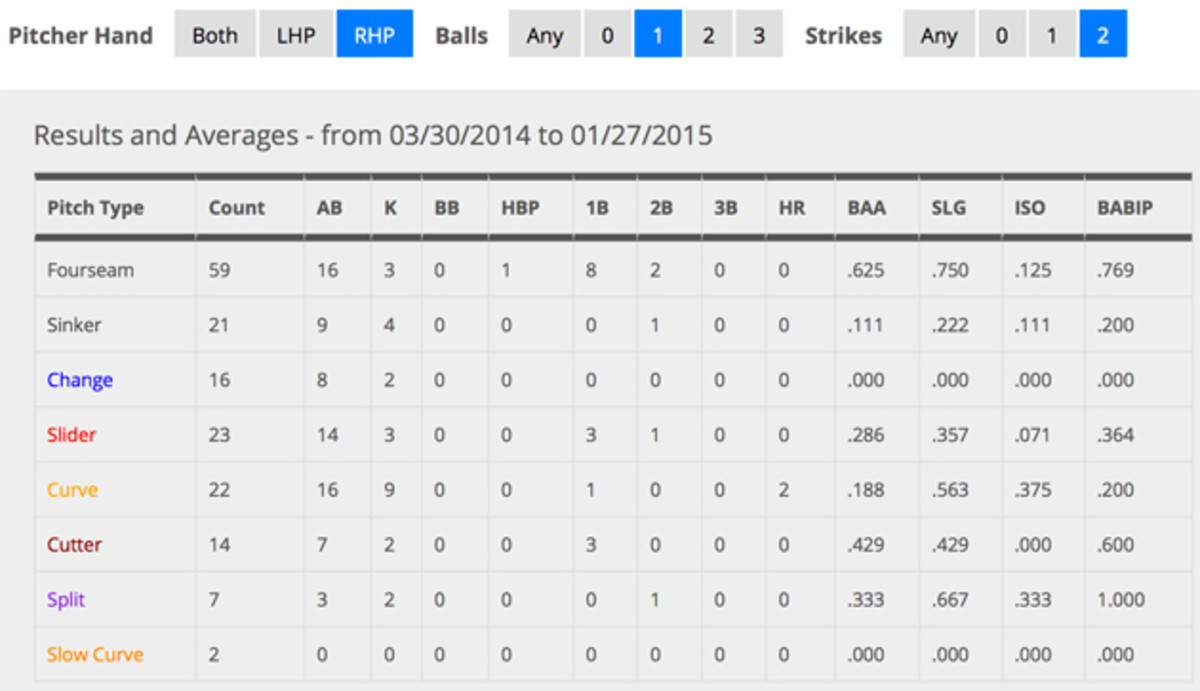Open the Change pitch type link
This screenshot has width=1200, height=691.
click(80, 380)
